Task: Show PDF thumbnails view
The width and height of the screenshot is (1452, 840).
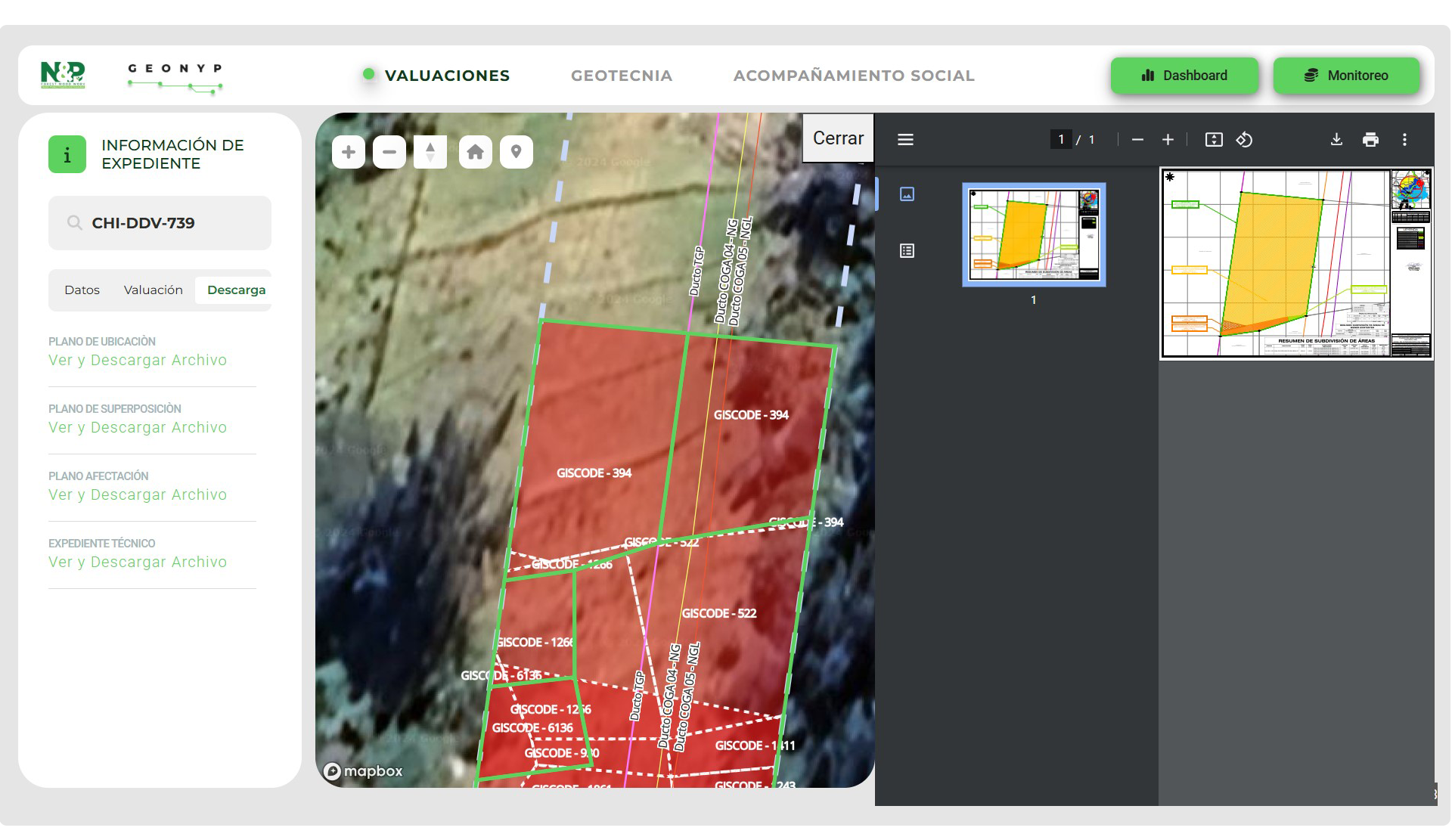Action: tap(907, 194)
